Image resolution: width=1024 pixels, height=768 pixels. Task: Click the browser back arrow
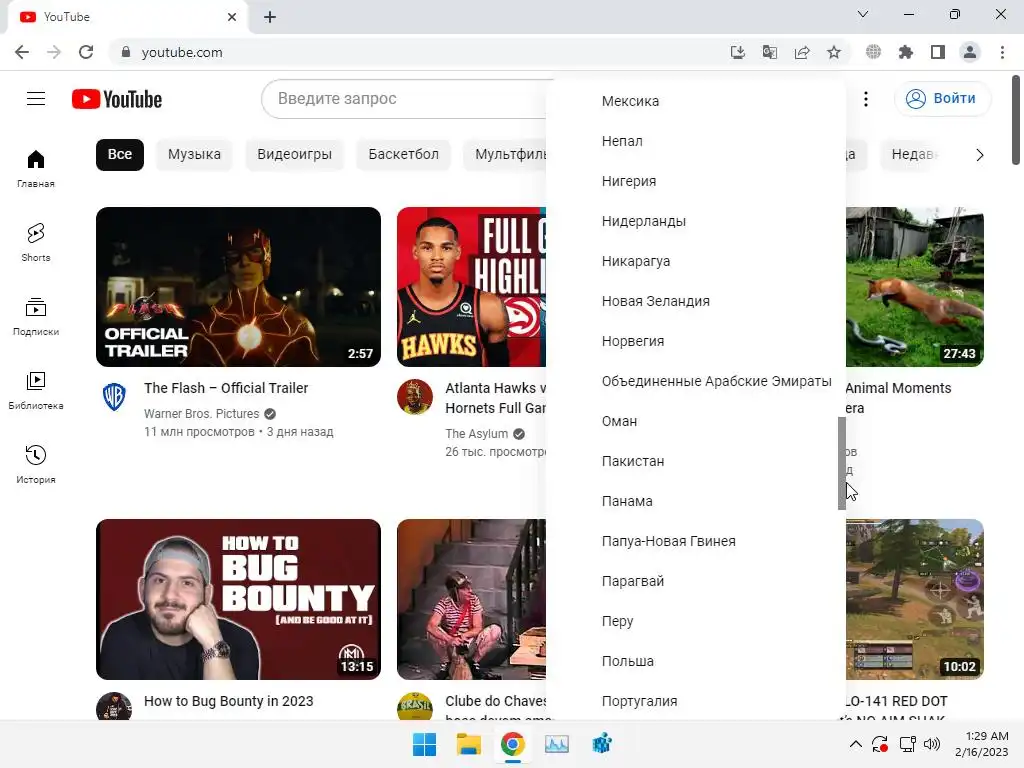pyautogui.click(x=22, y=52)
